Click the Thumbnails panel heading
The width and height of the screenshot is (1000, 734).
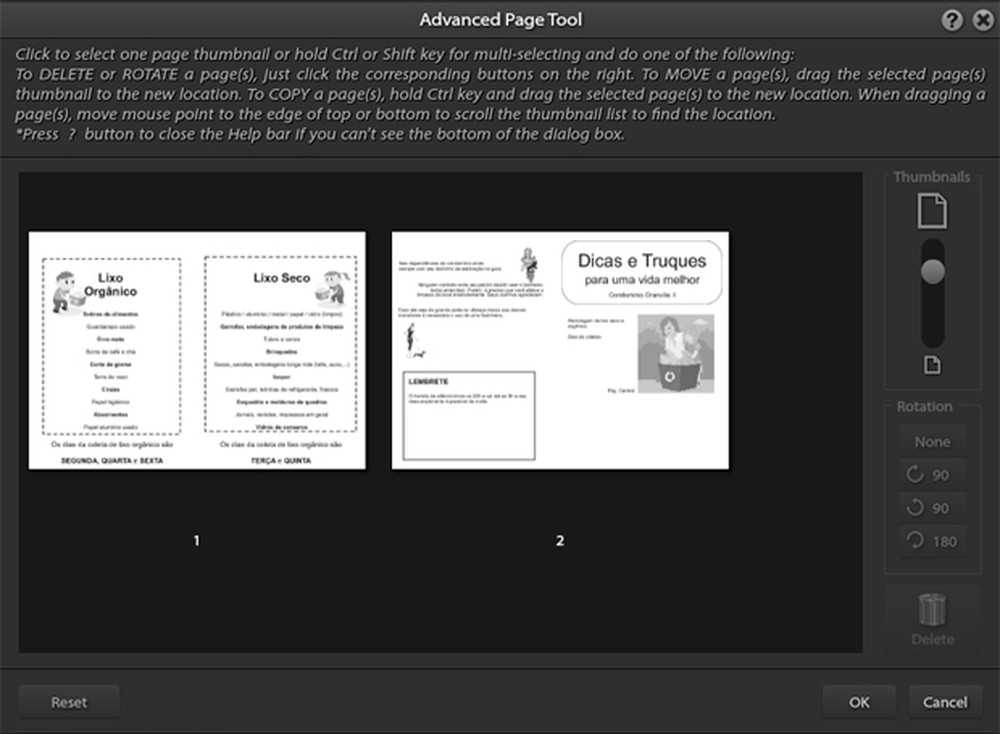(931, 176)
